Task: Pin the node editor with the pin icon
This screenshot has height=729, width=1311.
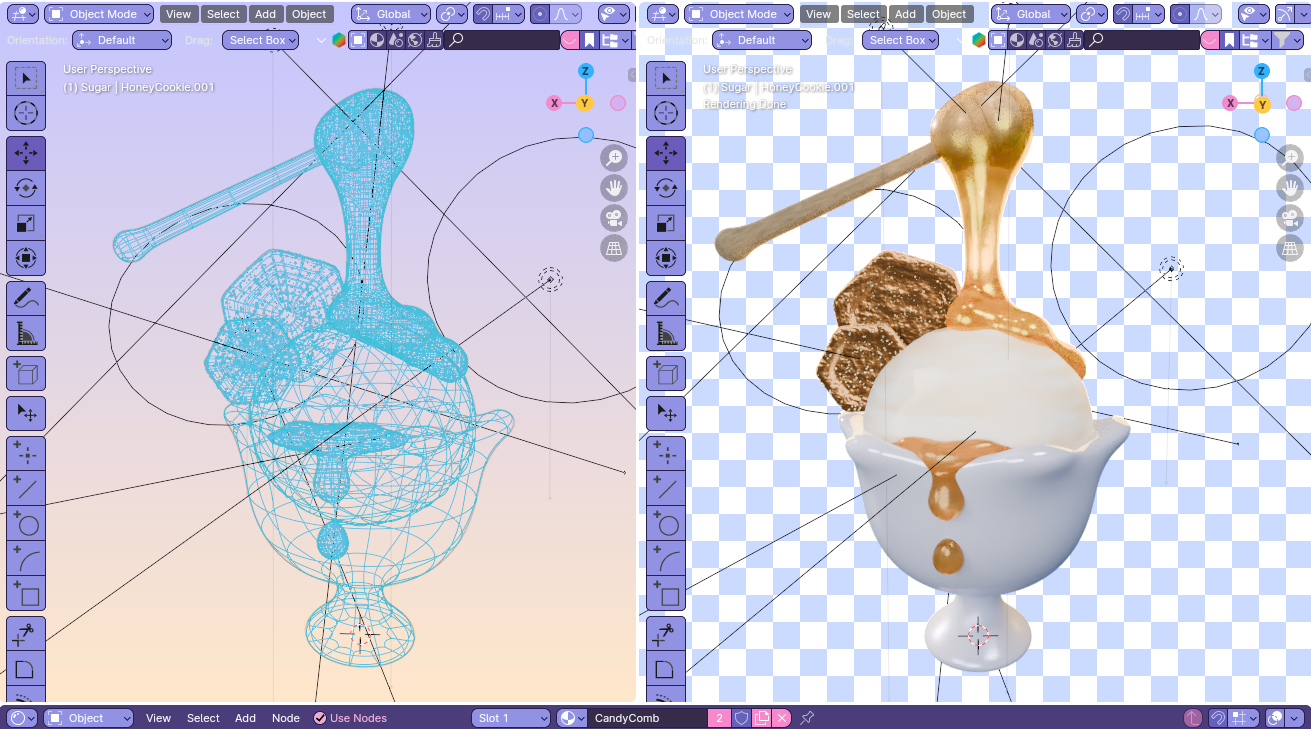Action: click(807, 718)
